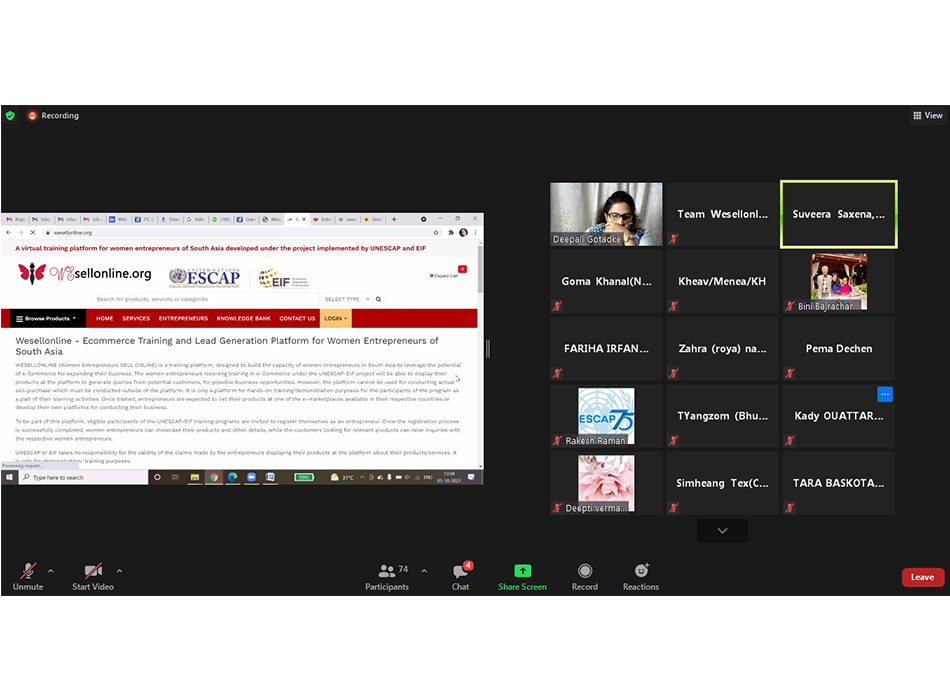Viewport: 950px width, 700px height.
Task: Open ENTREPRENEURS in the website nav bar
Action: tap(183, 318)
